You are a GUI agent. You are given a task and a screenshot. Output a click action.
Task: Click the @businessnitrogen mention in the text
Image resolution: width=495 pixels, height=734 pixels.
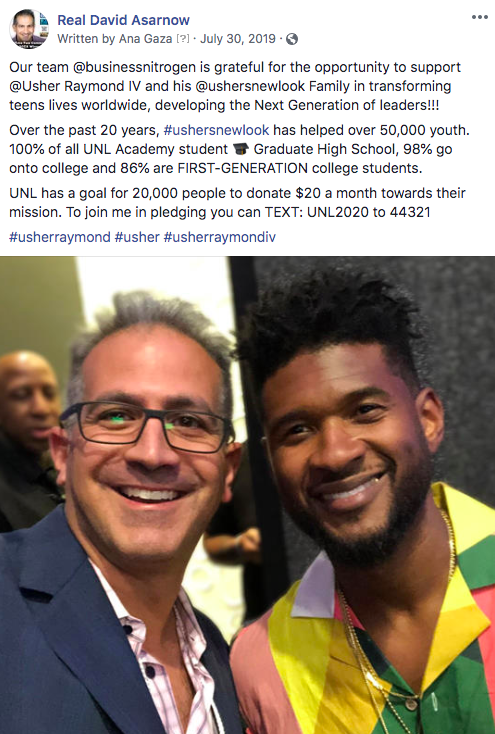click(x=134, y=67)
